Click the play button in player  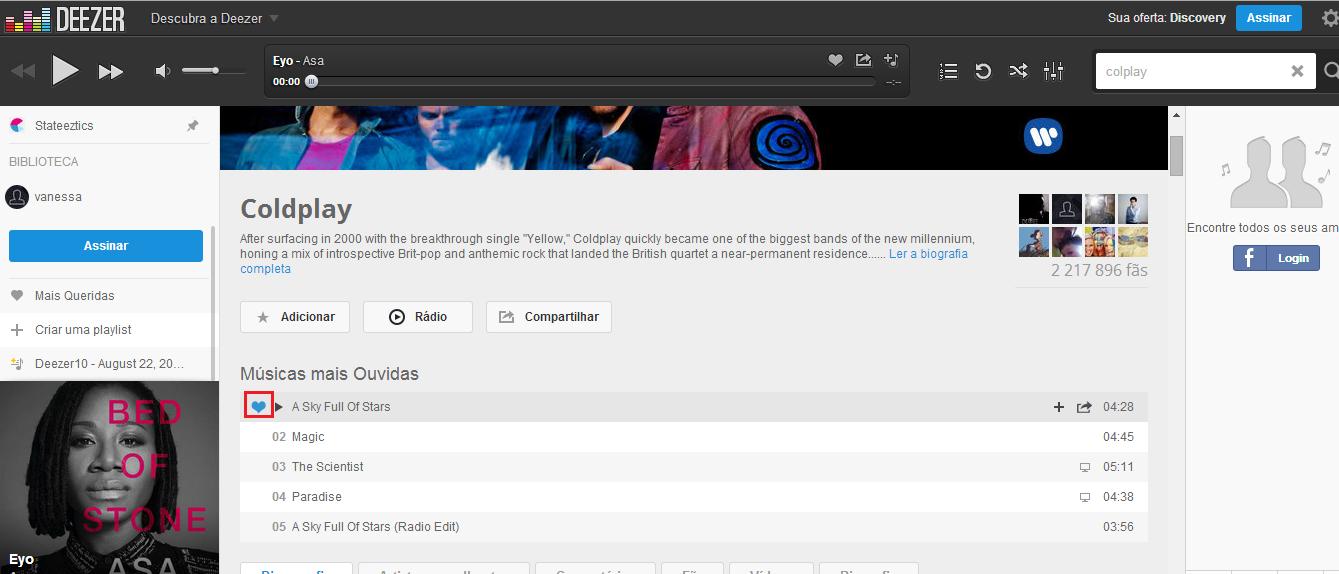65,71
